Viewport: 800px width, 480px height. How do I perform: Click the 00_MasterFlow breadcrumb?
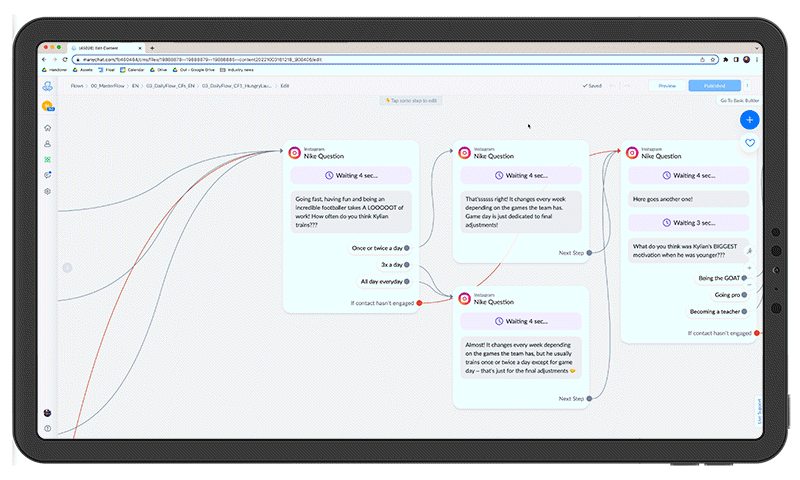pos(108,86)
